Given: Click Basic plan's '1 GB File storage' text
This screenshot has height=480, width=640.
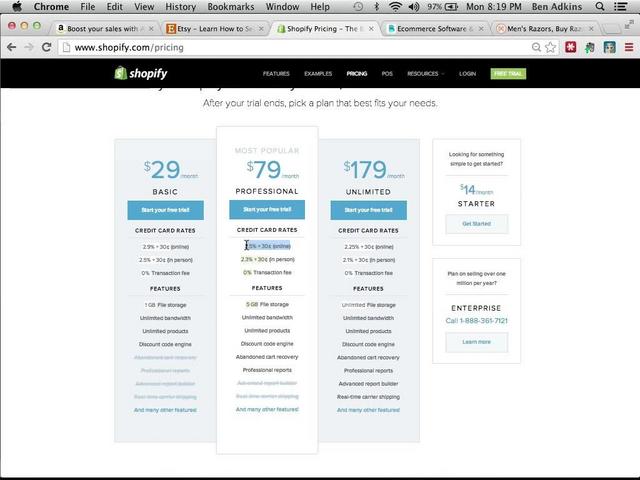Looking at the screenshot, I should click(165, 305).
